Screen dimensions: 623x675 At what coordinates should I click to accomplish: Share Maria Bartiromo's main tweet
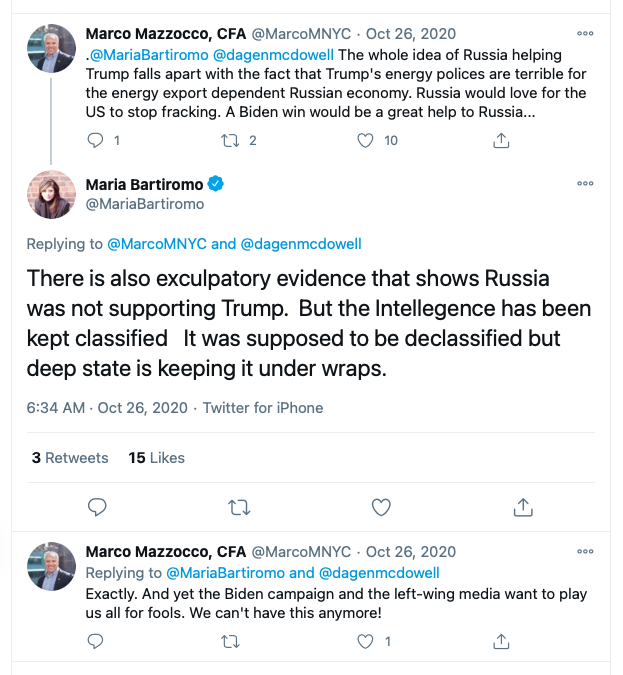coord(522,507)
